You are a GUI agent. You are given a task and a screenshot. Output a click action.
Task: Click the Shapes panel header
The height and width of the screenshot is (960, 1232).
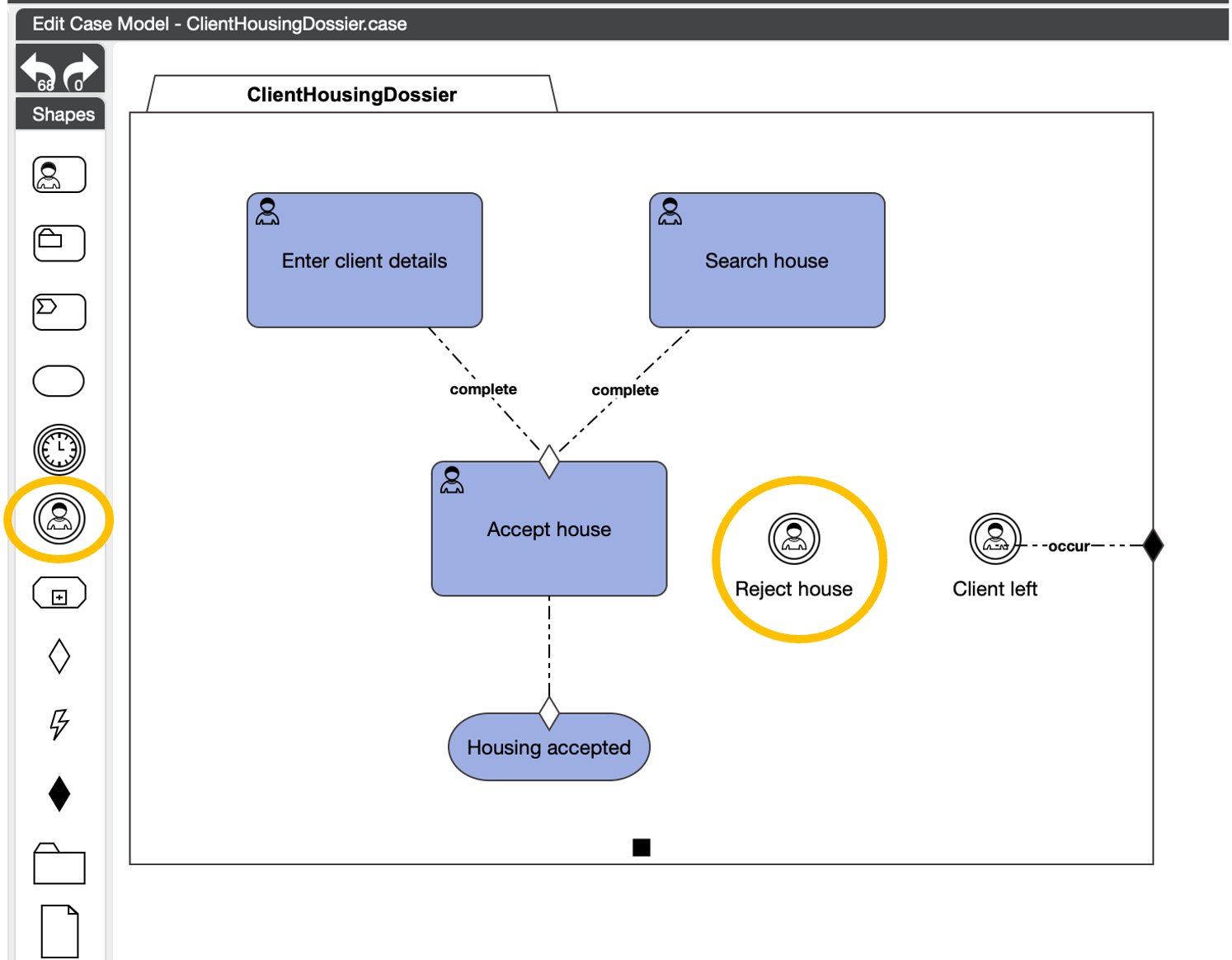click(x=63, y=115)
